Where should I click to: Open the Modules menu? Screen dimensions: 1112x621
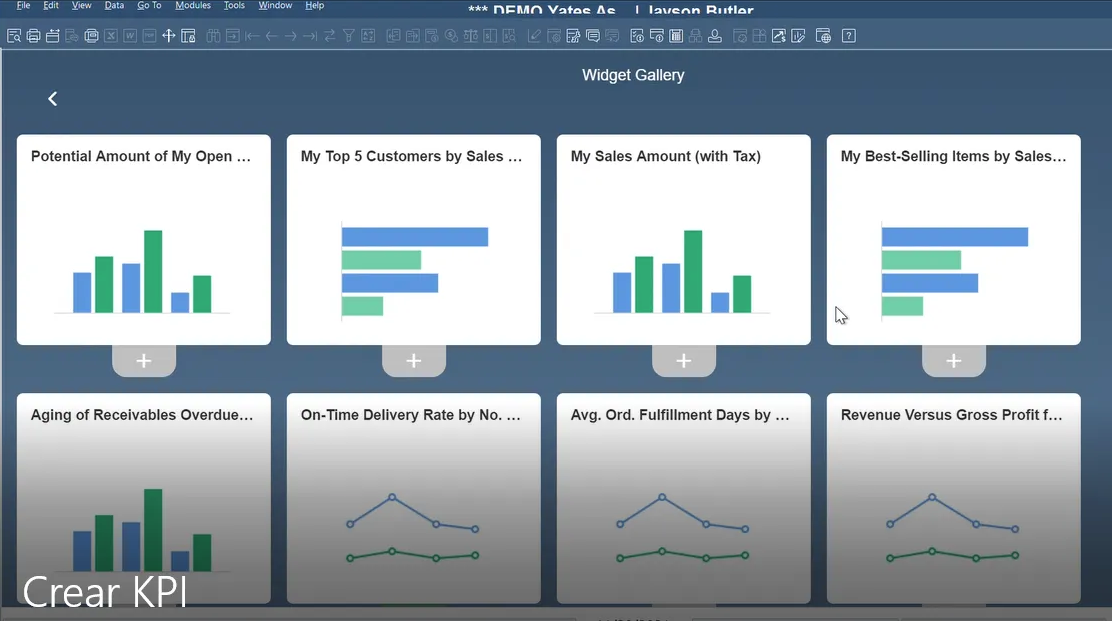click(x=193, y=6)
